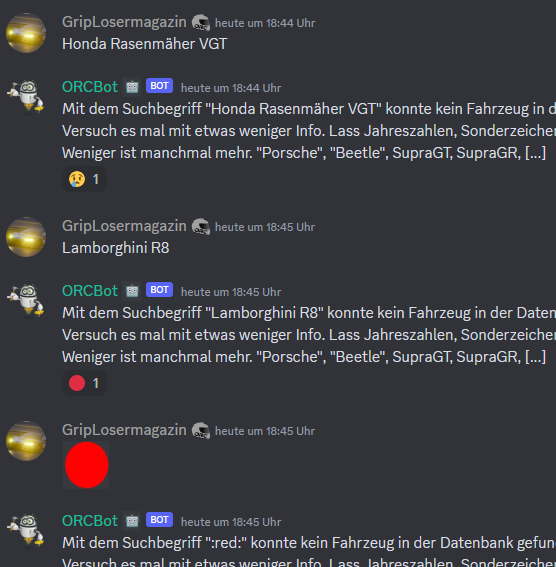Viewport: 556px width, 567px height.
Task: Click GripLosermagazin avatar beside Lamborghini R8 message
Action: click(26, 237)
